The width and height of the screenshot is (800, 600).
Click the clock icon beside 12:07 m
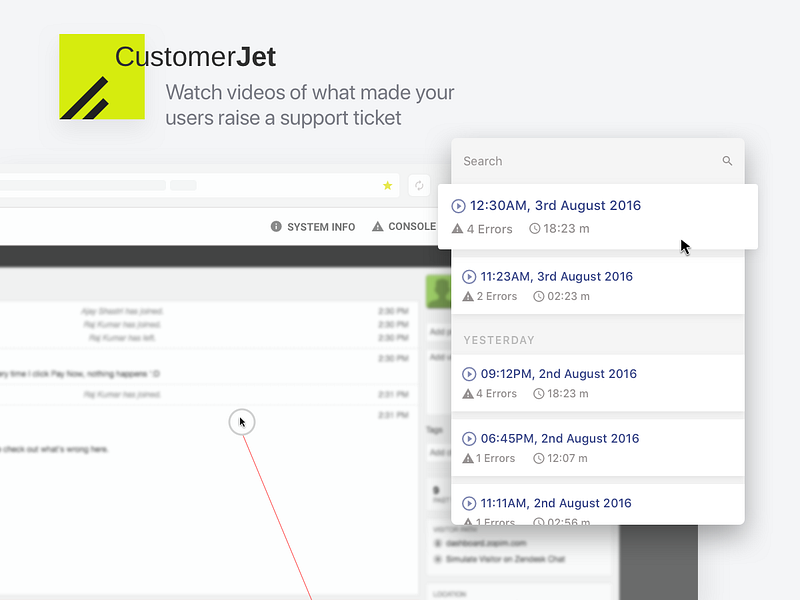click(539, 459)
